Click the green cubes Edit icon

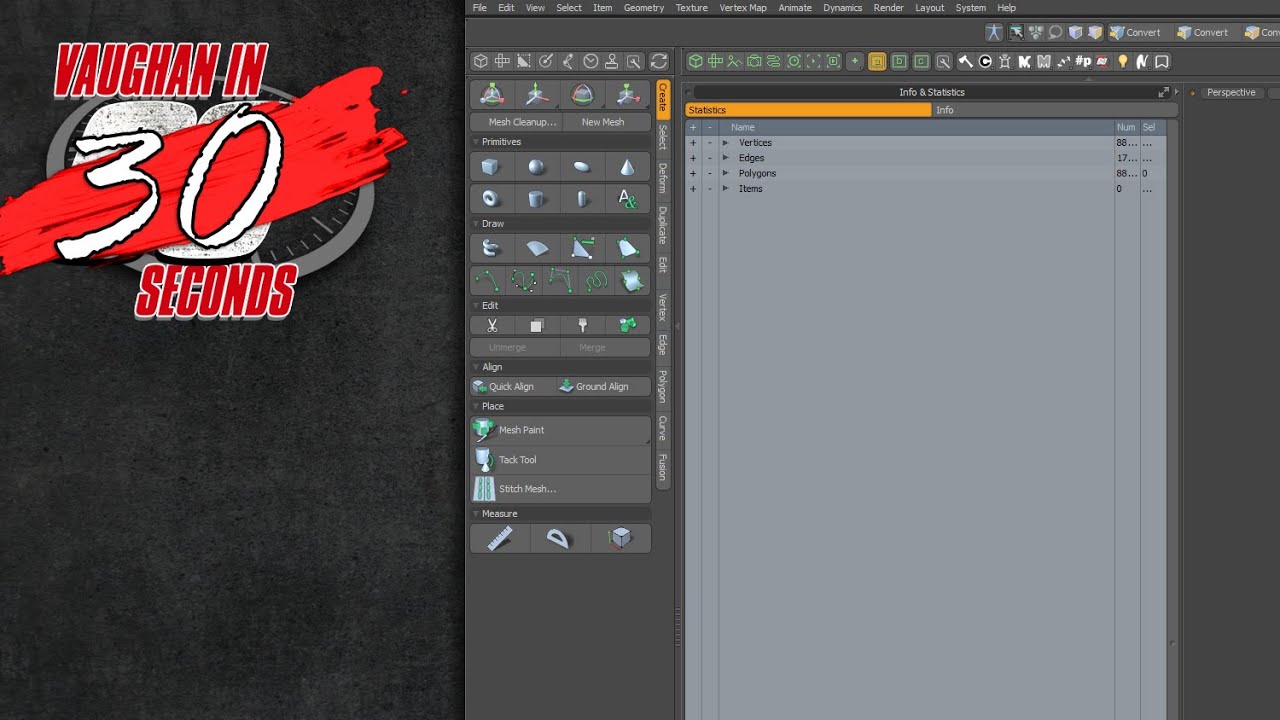(627, 325)
